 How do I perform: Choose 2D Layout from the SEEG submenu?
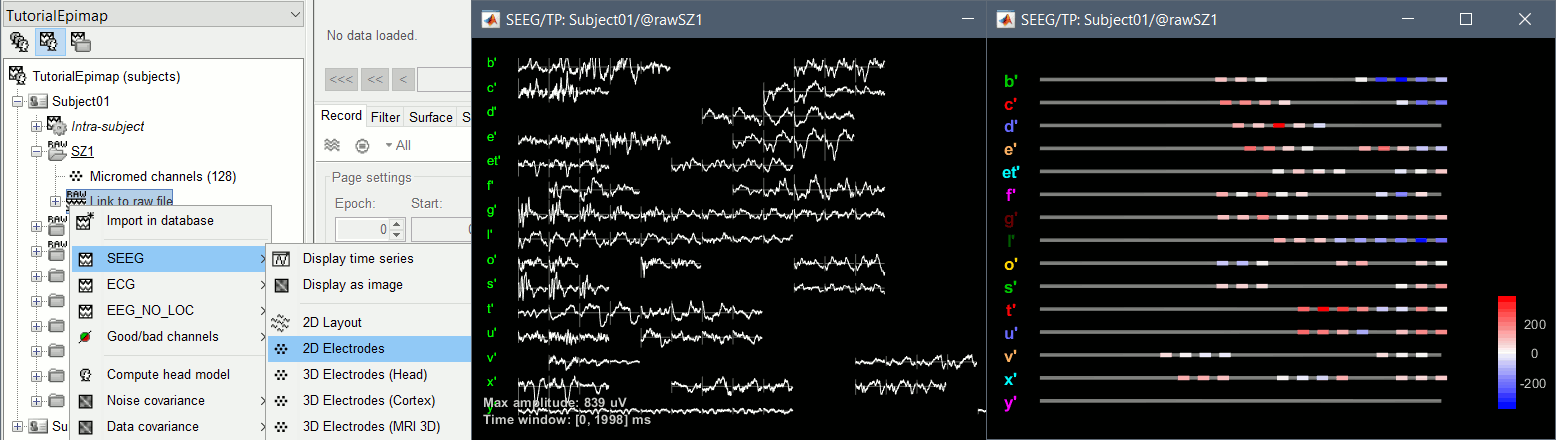pos(332,322)
